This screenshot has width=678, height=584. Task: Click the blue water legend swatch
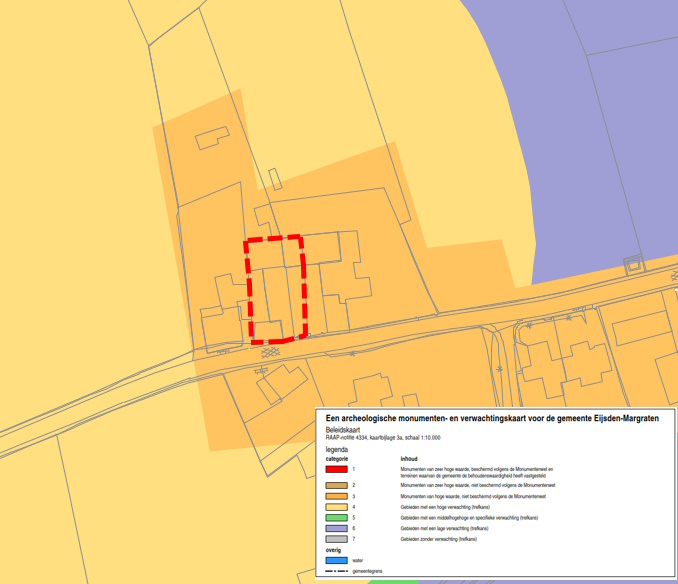coord(336,561)
